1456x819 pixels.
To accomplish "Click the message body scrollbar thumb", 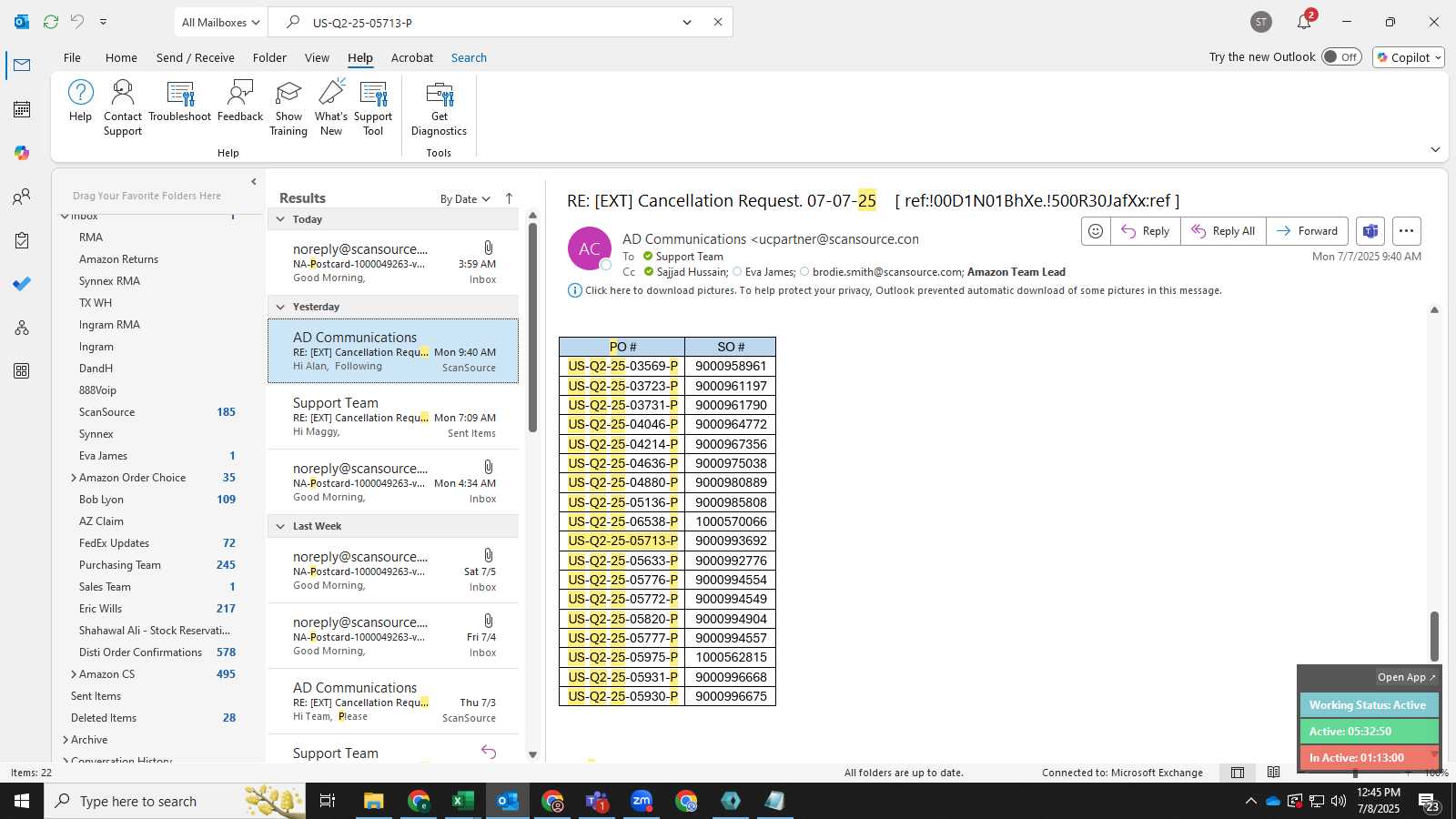I will click(1434, 636).
